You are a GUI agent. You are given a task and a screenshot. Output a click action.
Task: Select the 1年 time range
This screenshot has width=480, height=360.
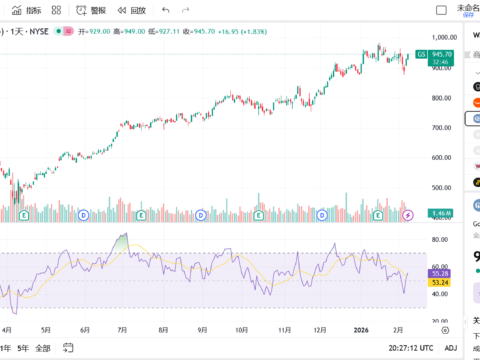pos(5,348)
